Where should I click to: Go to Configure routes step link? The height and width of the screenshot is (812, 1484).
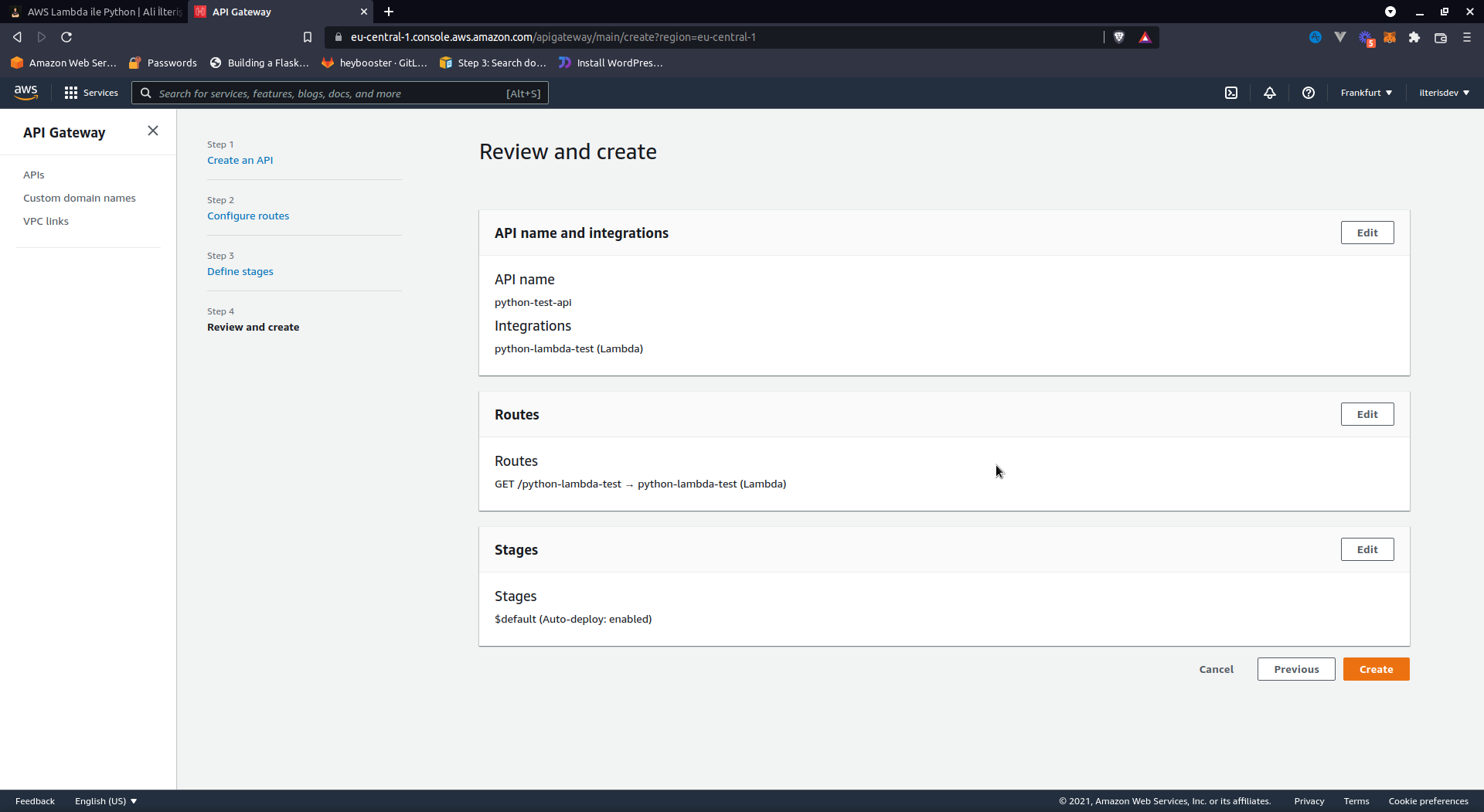click(x=248, y=216)
